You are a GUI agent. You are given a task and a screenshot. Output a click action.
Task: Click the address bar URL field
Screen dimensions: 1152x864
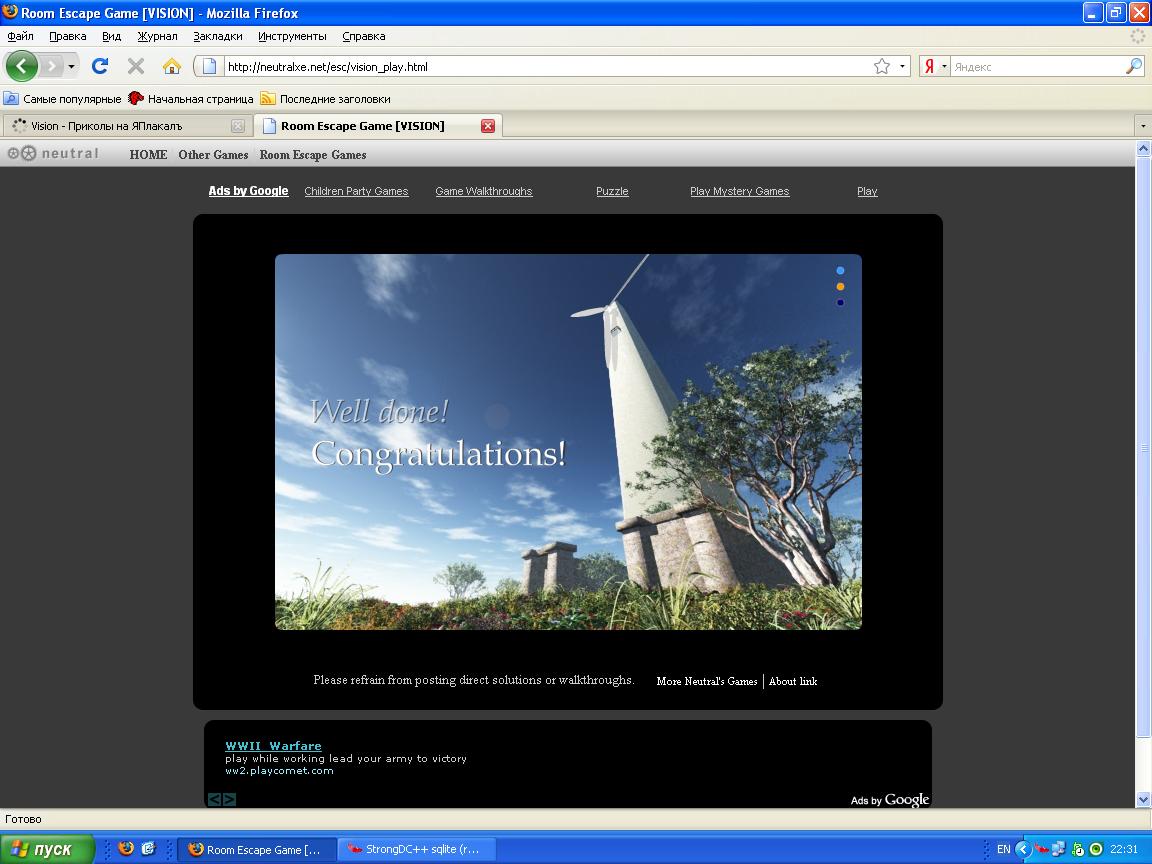(544, 66)
